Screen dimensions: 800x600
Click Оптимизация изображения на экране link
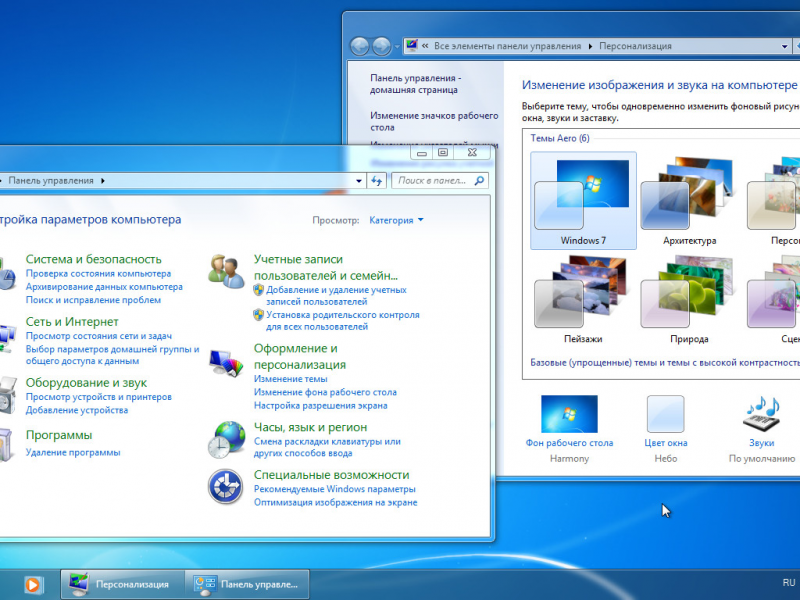point(336,503)
